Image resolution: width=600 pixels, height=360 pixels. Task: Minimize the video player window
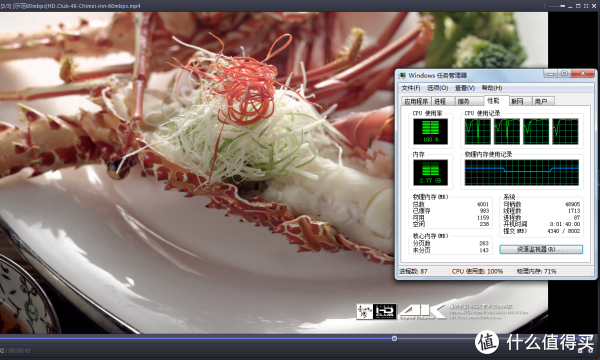(x=570, y=7)
